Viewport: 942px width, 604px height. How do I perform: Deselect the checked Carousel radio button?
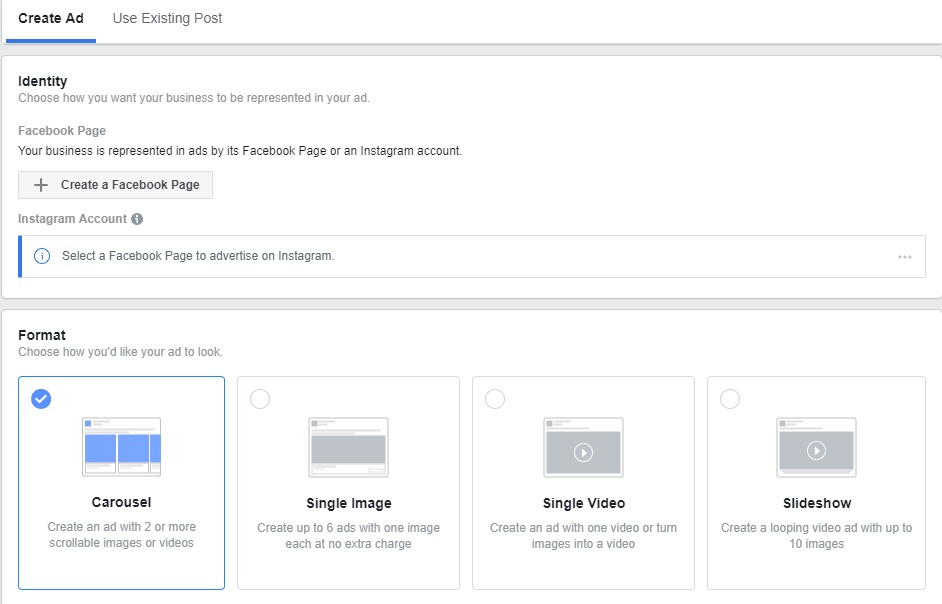click(41, 399)
